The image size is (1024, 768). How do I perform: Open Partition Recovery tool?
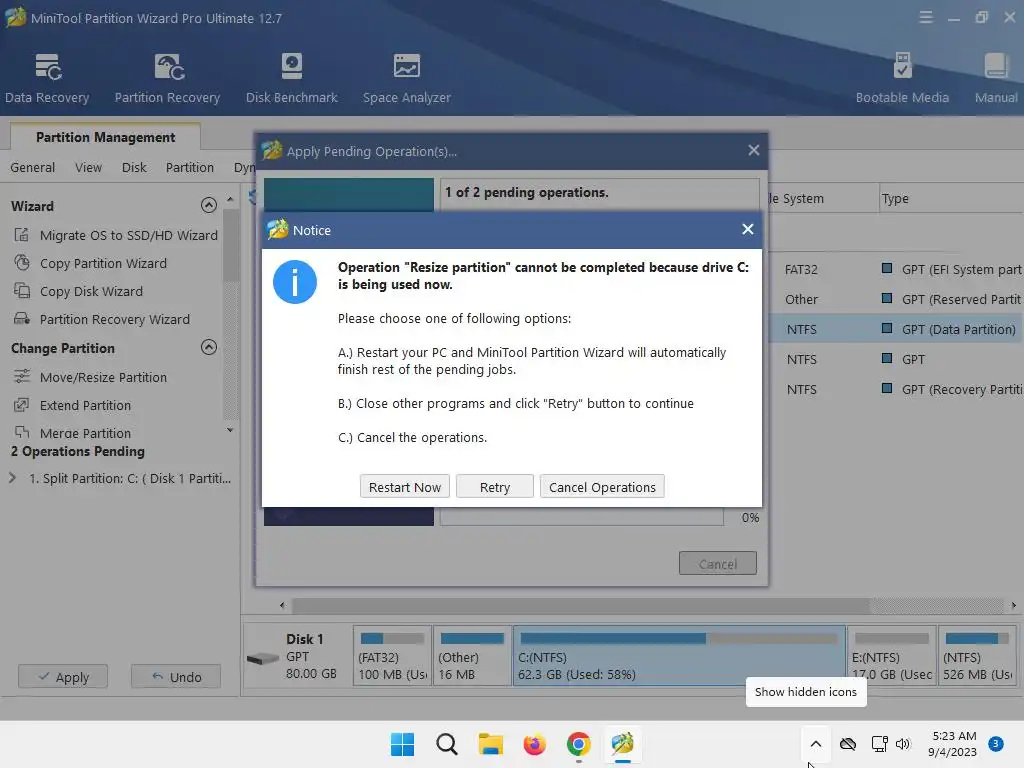[x=167, y=78]
